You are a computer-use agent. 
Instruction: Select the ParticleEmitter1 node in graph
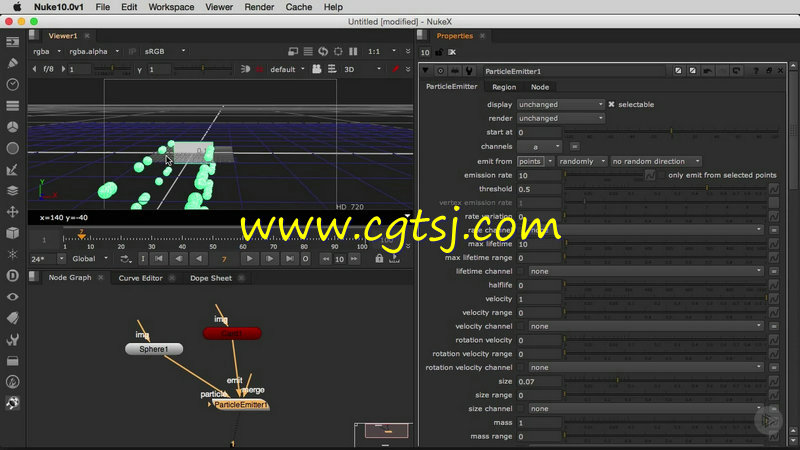click(239, 405)
